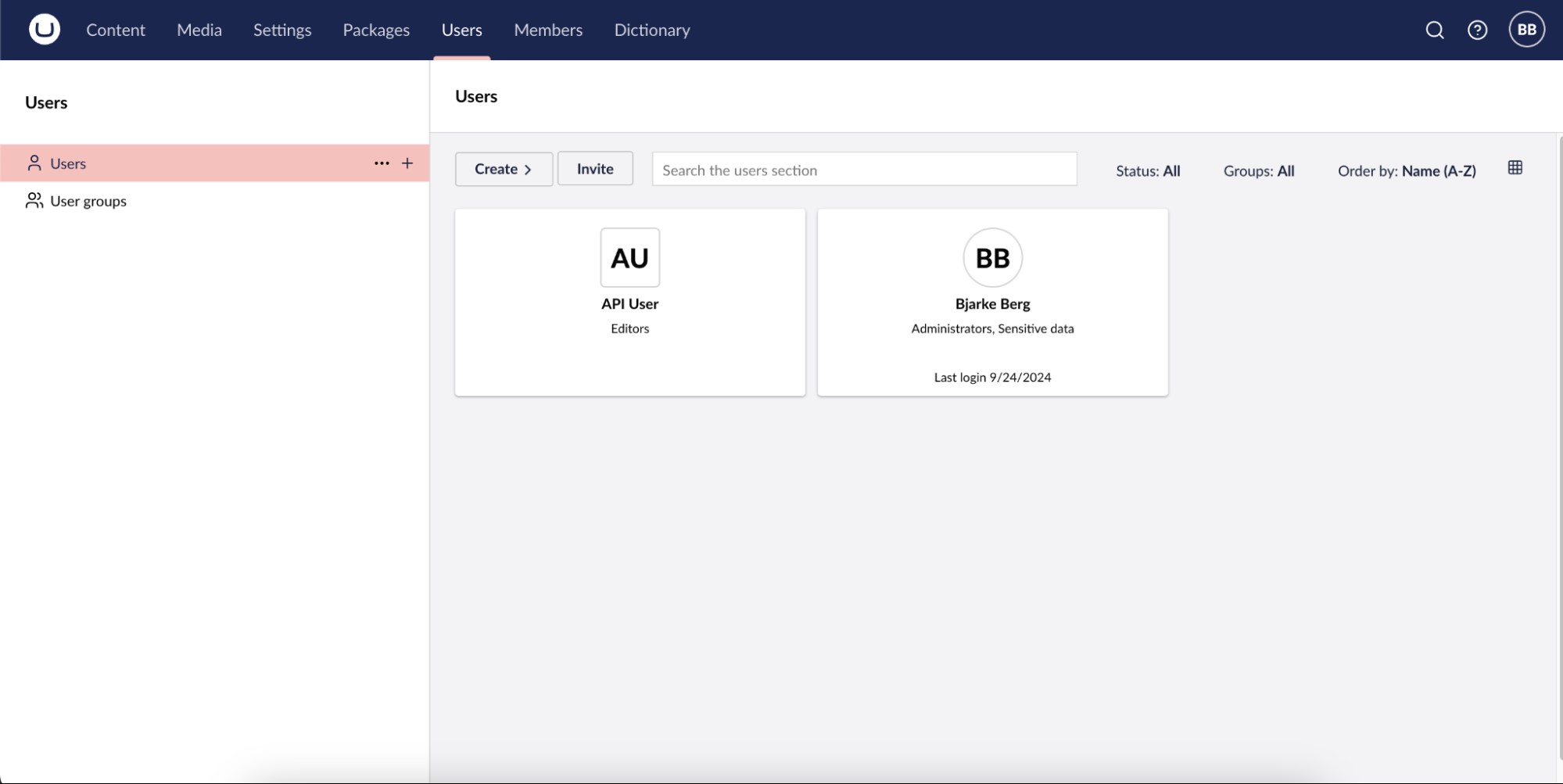Open the Status: All filter
Screen dimensions: 1563x784
1148,170
